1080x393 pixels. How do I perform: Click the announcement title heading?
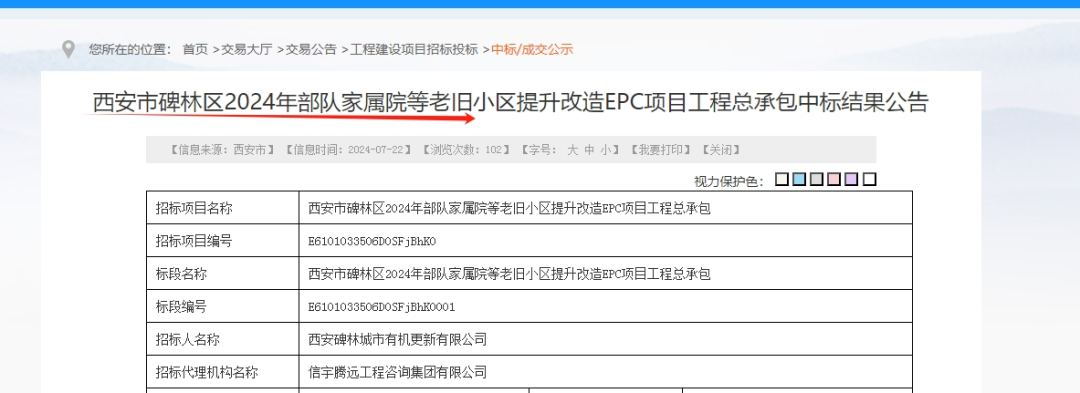(510, 103)
